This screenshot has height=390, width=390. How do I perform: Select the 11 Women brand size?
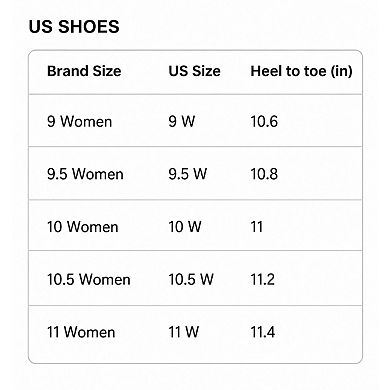81,332
